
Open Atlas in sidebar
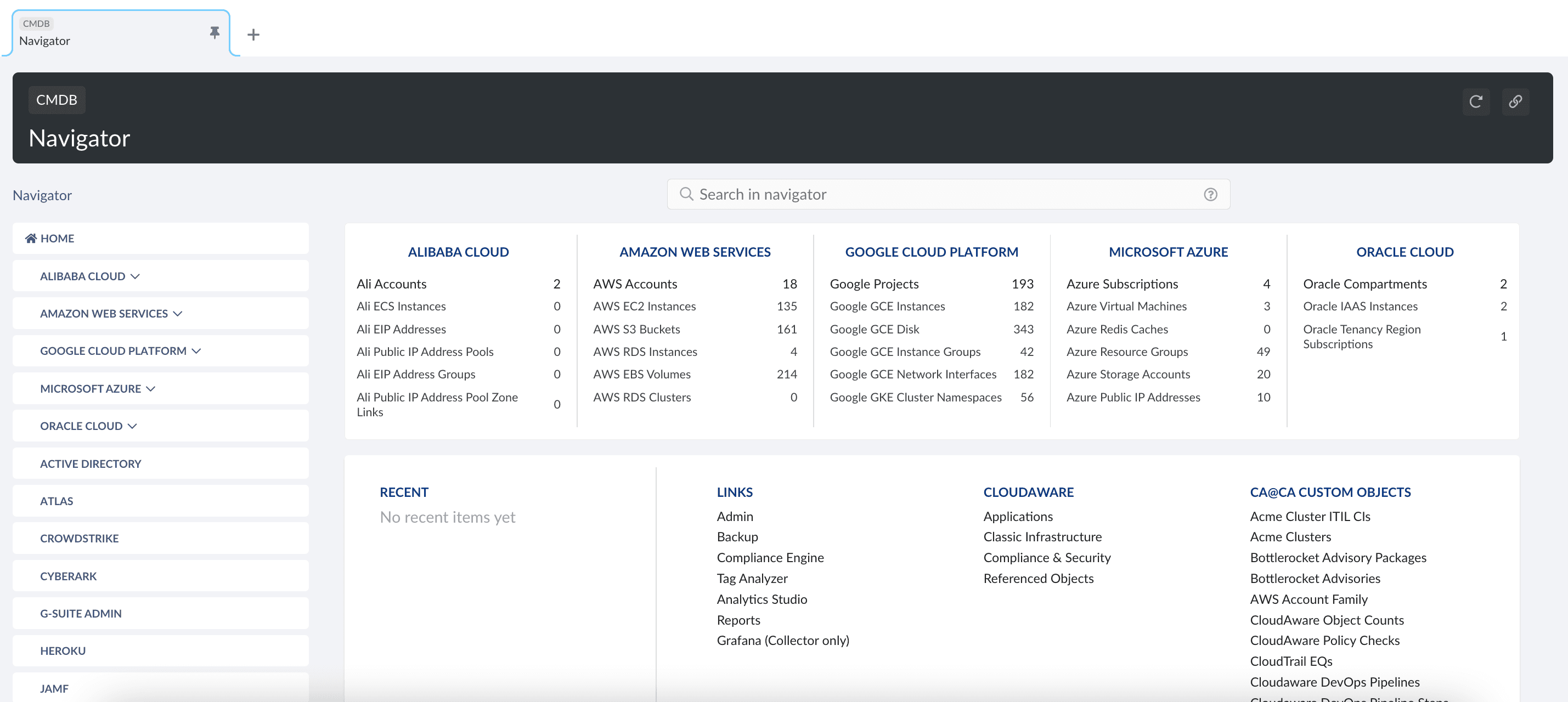click(x=161, y=501)
